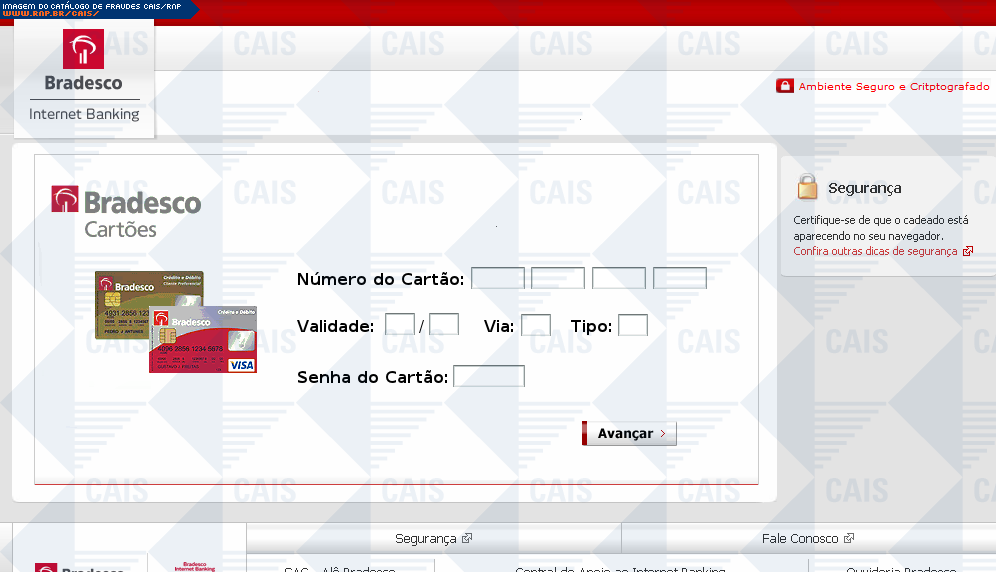This screenshot has width=996, height=572.
Task: Click the external link icon next to bottom Segurança
Action: point(466,538)
